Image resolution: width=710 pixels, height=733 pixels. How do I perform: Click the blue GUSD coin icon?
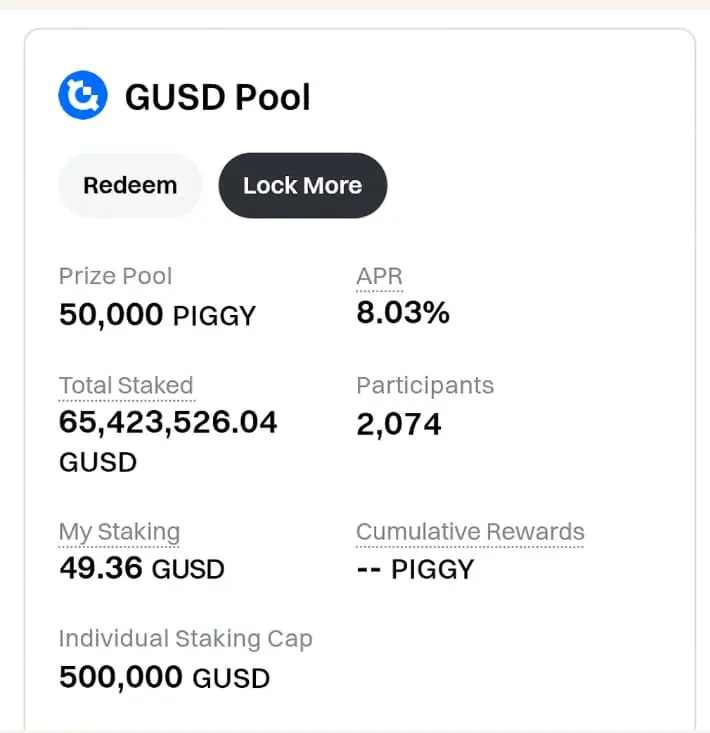pyautogui.click(x=83, y=96)
